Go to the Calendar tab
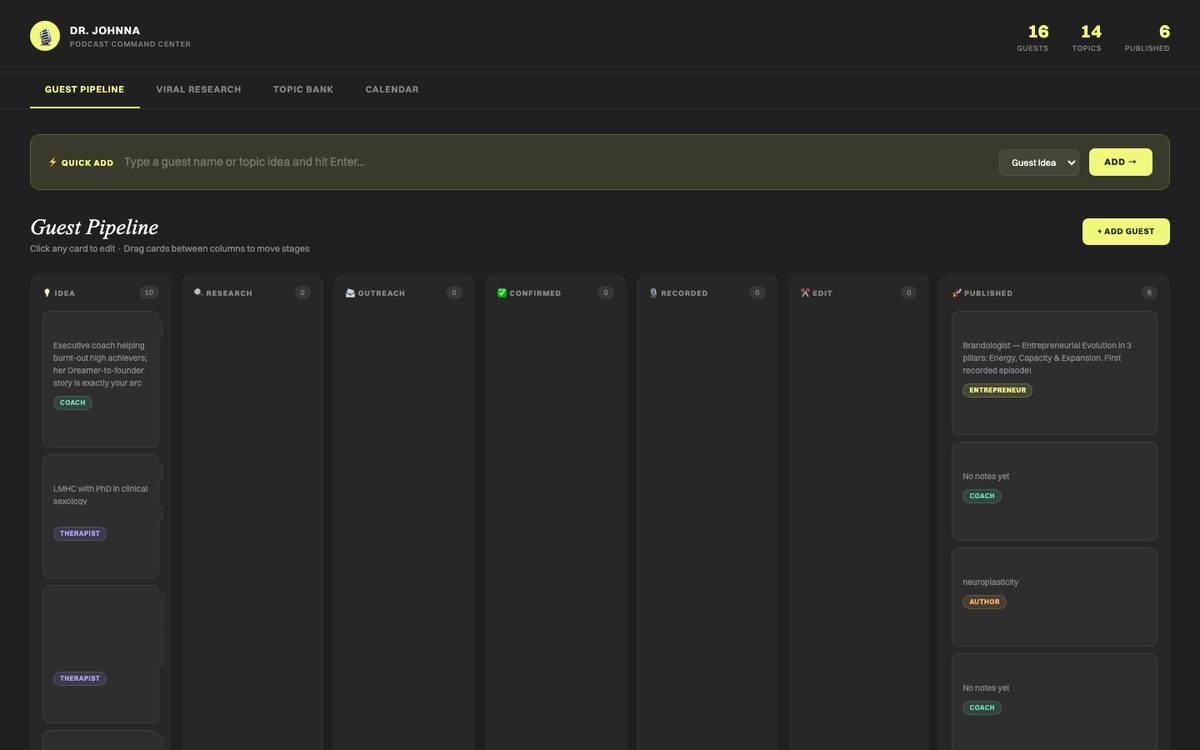1200x750 pixels. (392, 90)
